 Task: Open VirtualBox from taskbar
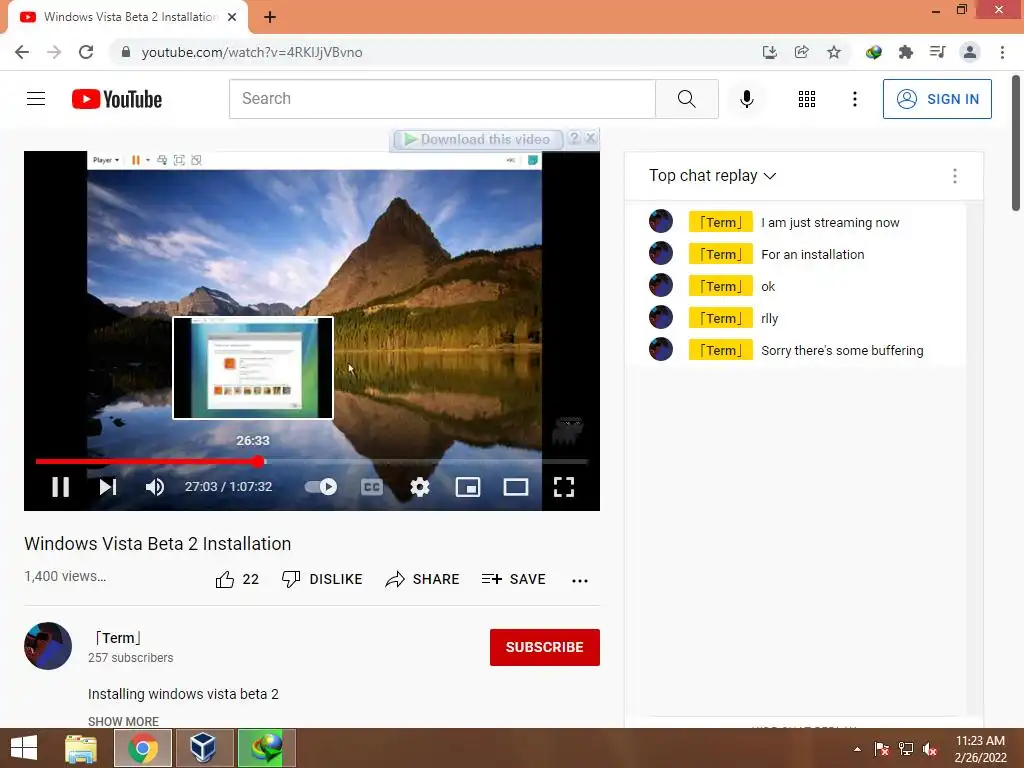point(203,748)
